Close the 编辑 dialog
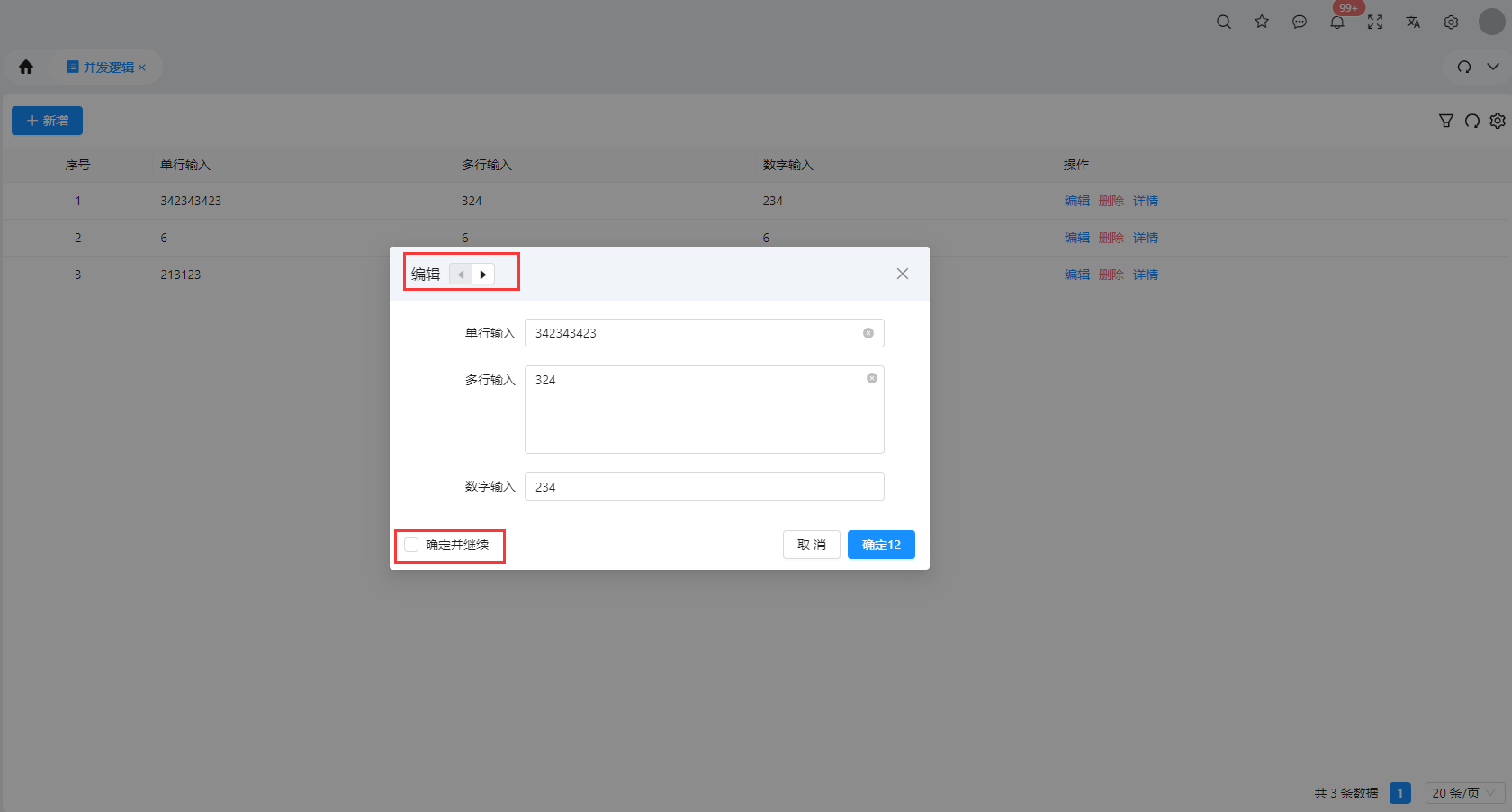1512x812 pixels. (903, 274)
